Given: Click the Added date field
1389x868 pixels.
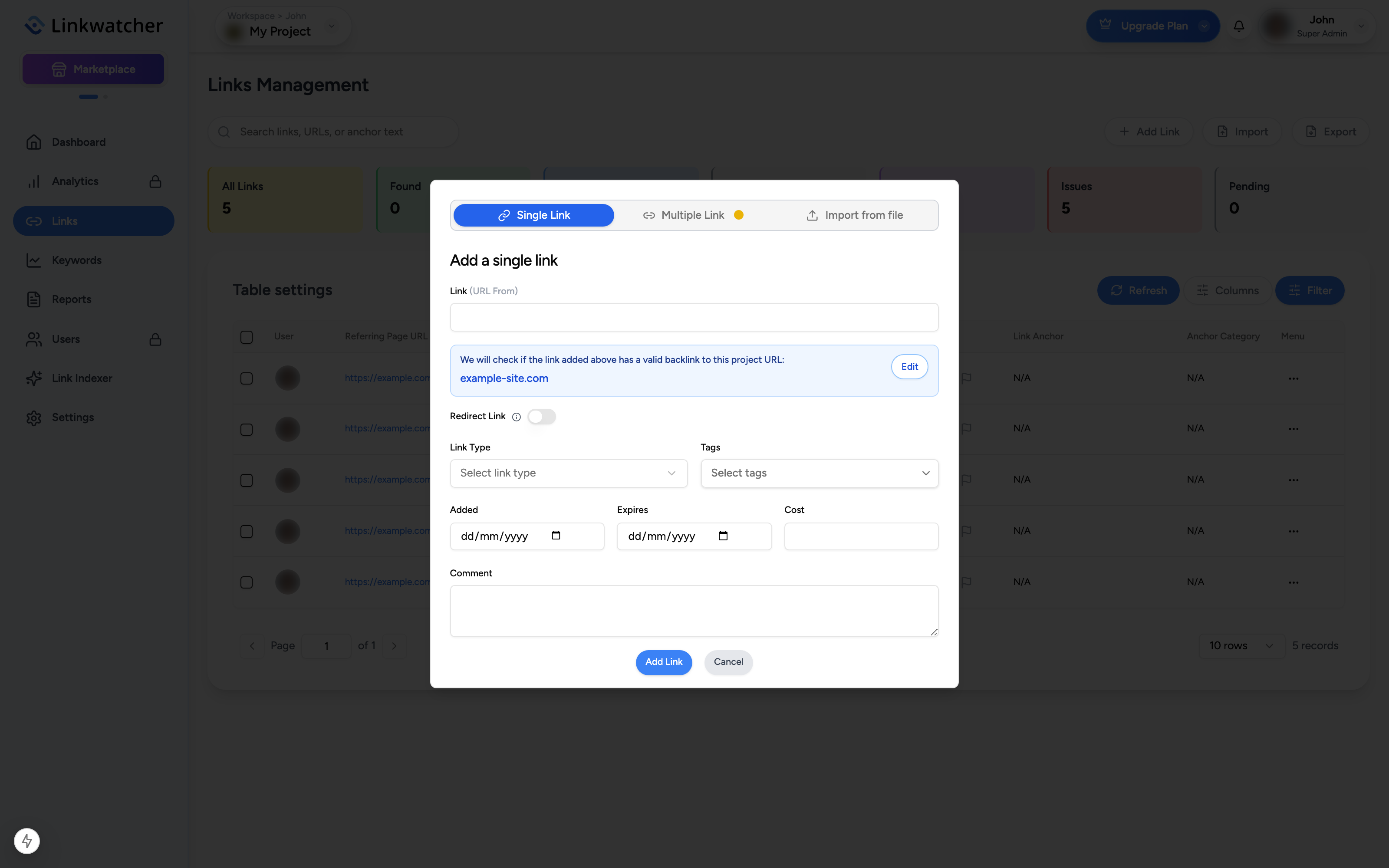Looking at the screenshot, I should [527, 536].
